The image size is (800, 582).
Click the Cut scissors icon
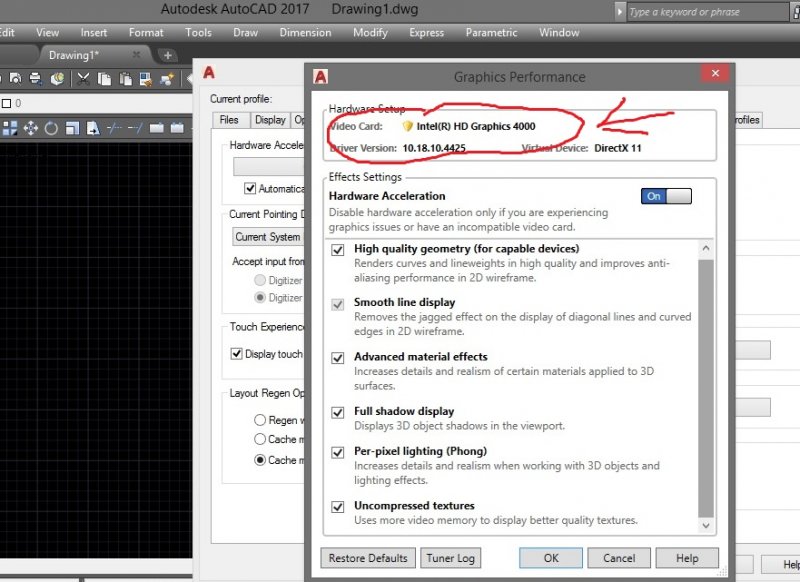(x=83, y=79)
